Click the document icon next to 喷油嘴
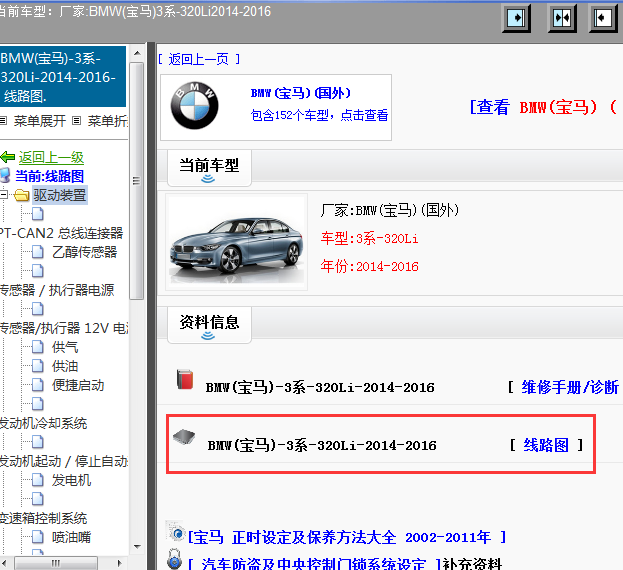Image resolution: width=623 pixels, height=570 pixels. 38,537
